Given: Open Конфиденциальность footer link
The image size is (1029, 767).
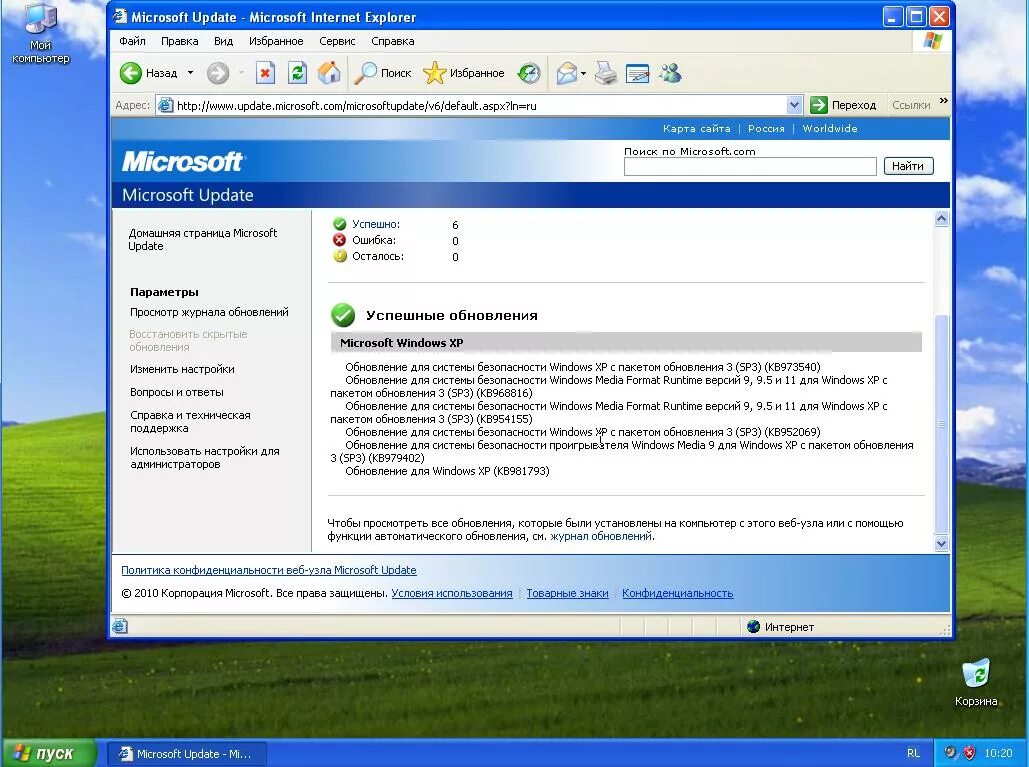Looking at the screenshot, I should (677, 593).
